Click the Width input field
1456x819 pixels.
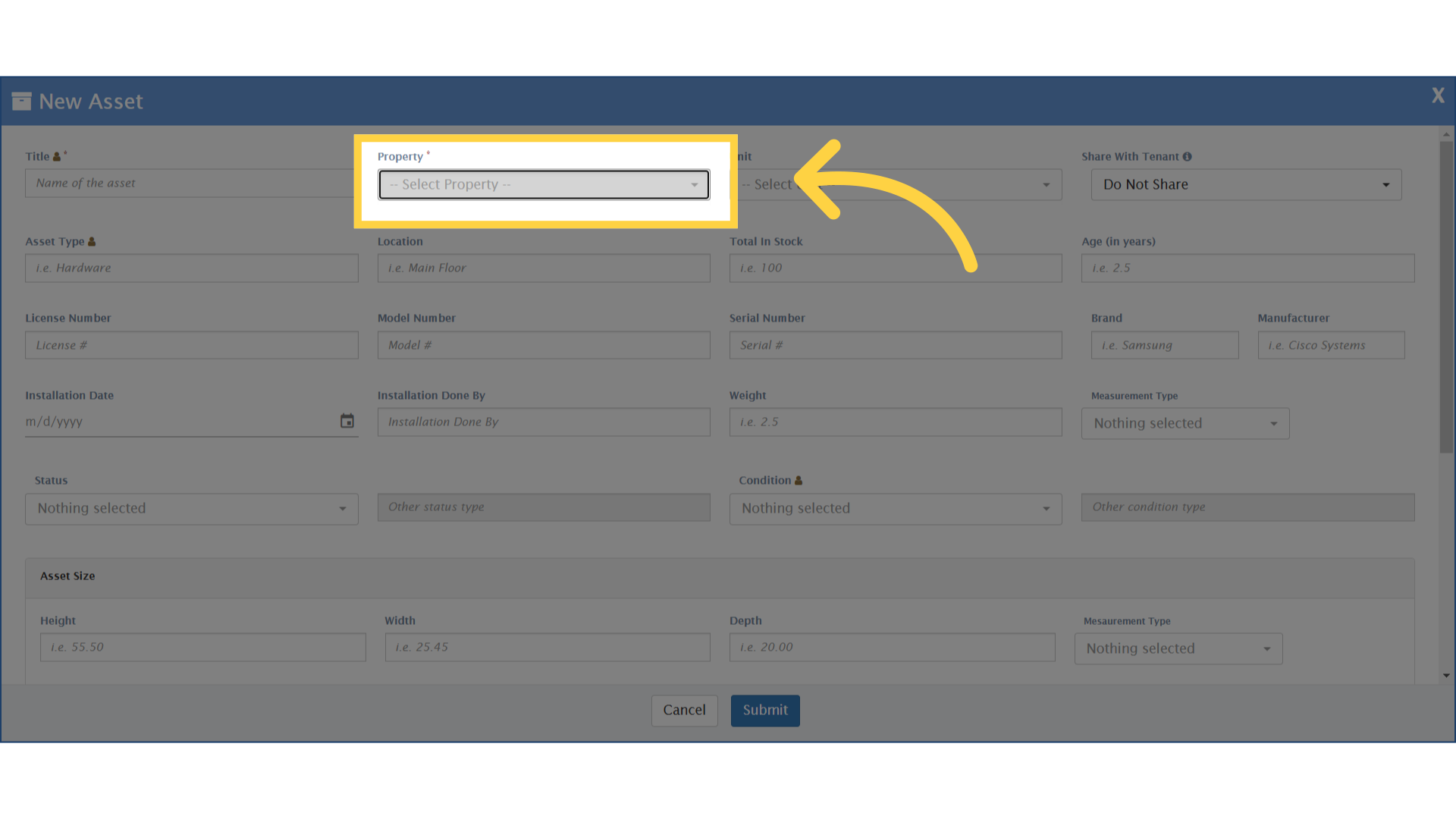point(548,647)
